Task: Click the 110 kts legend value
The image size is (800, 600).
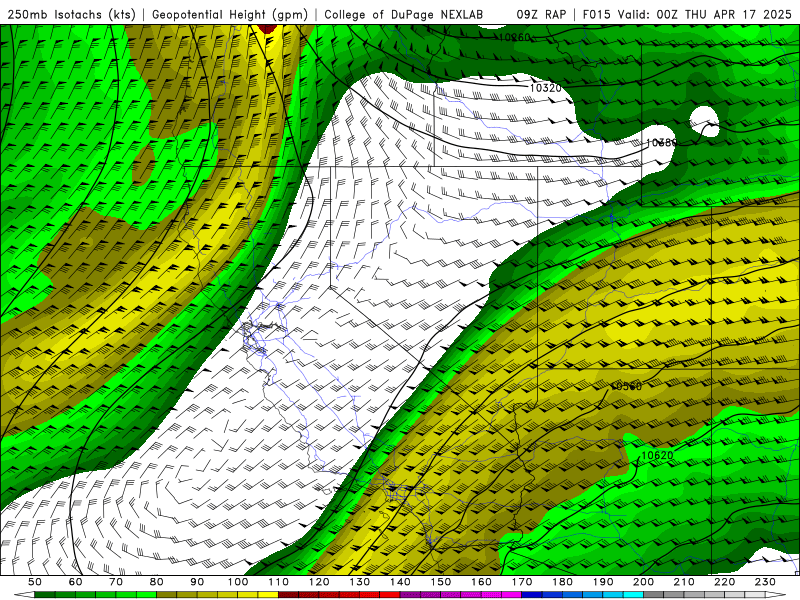Action: (279, 582)
